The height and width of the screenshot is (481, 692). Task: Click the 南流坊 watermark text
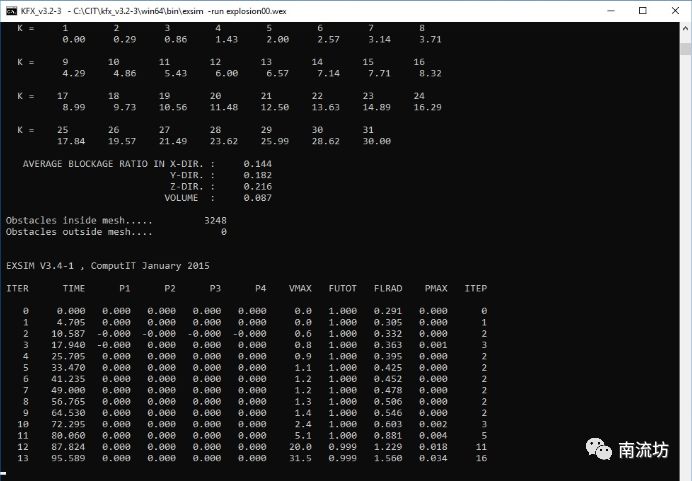tap(647, 452)
